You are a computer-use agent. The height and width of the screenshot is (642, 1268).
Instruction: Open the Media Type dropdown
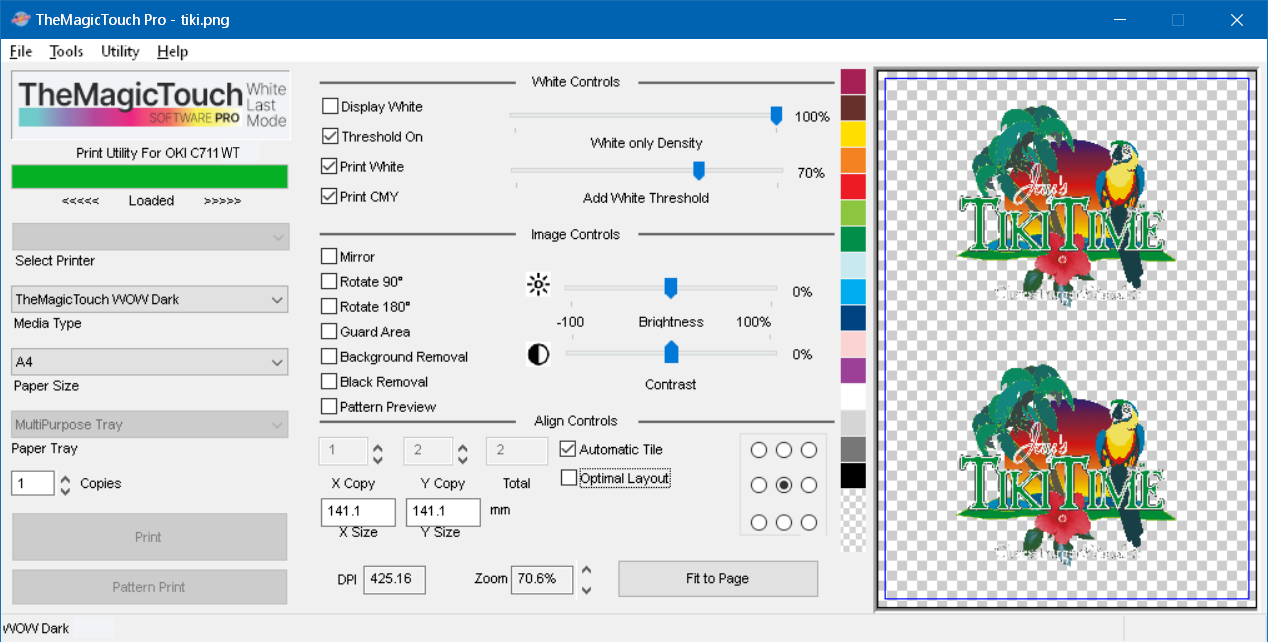point(150,299)
